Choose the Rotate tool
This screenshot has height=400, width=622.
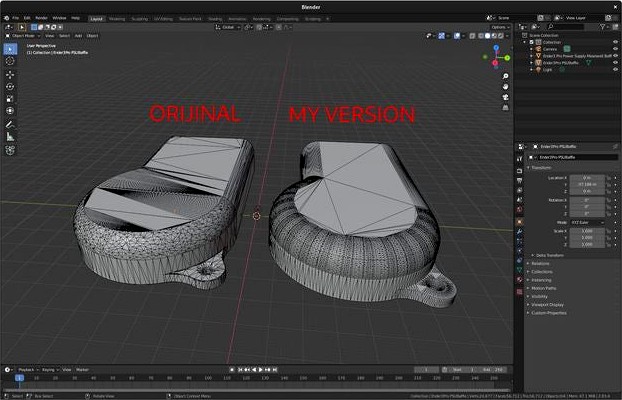click(10, 87)
